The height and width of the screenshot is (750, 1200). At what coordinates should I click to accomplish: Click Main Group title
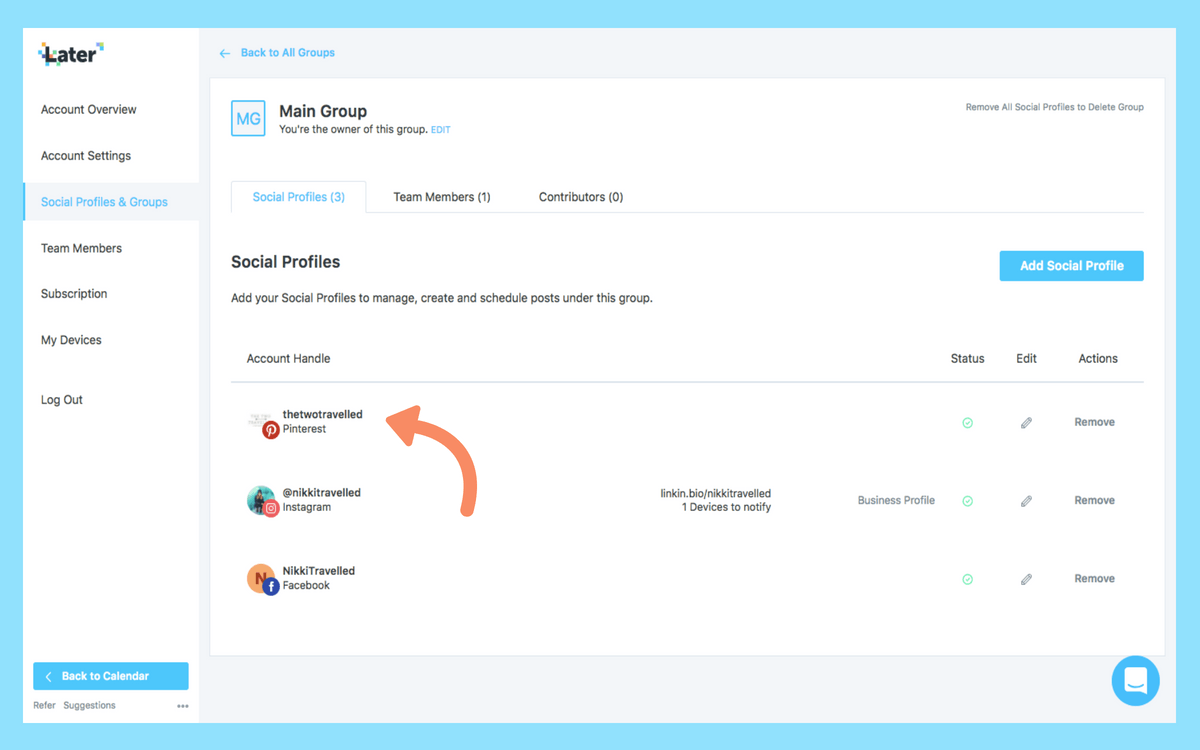(323, 111)
